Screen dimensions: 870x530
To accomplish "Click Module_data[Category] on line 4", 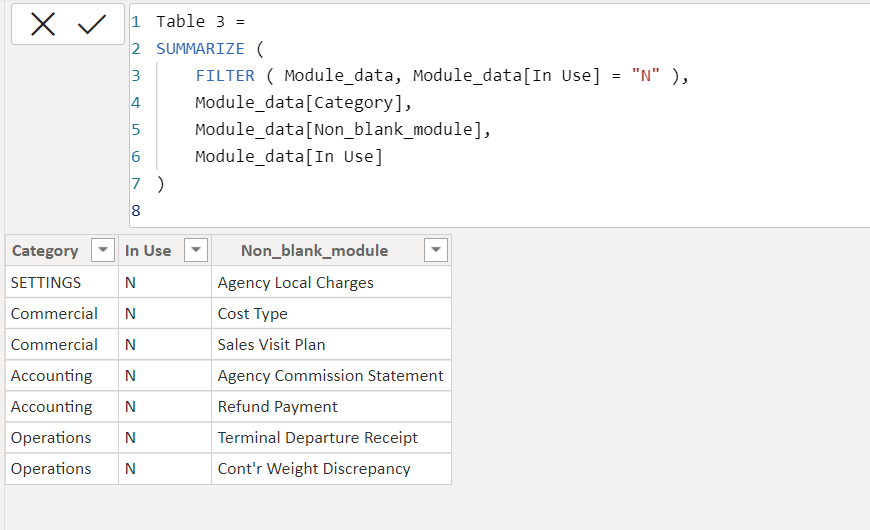I will (x=299, y=103).
